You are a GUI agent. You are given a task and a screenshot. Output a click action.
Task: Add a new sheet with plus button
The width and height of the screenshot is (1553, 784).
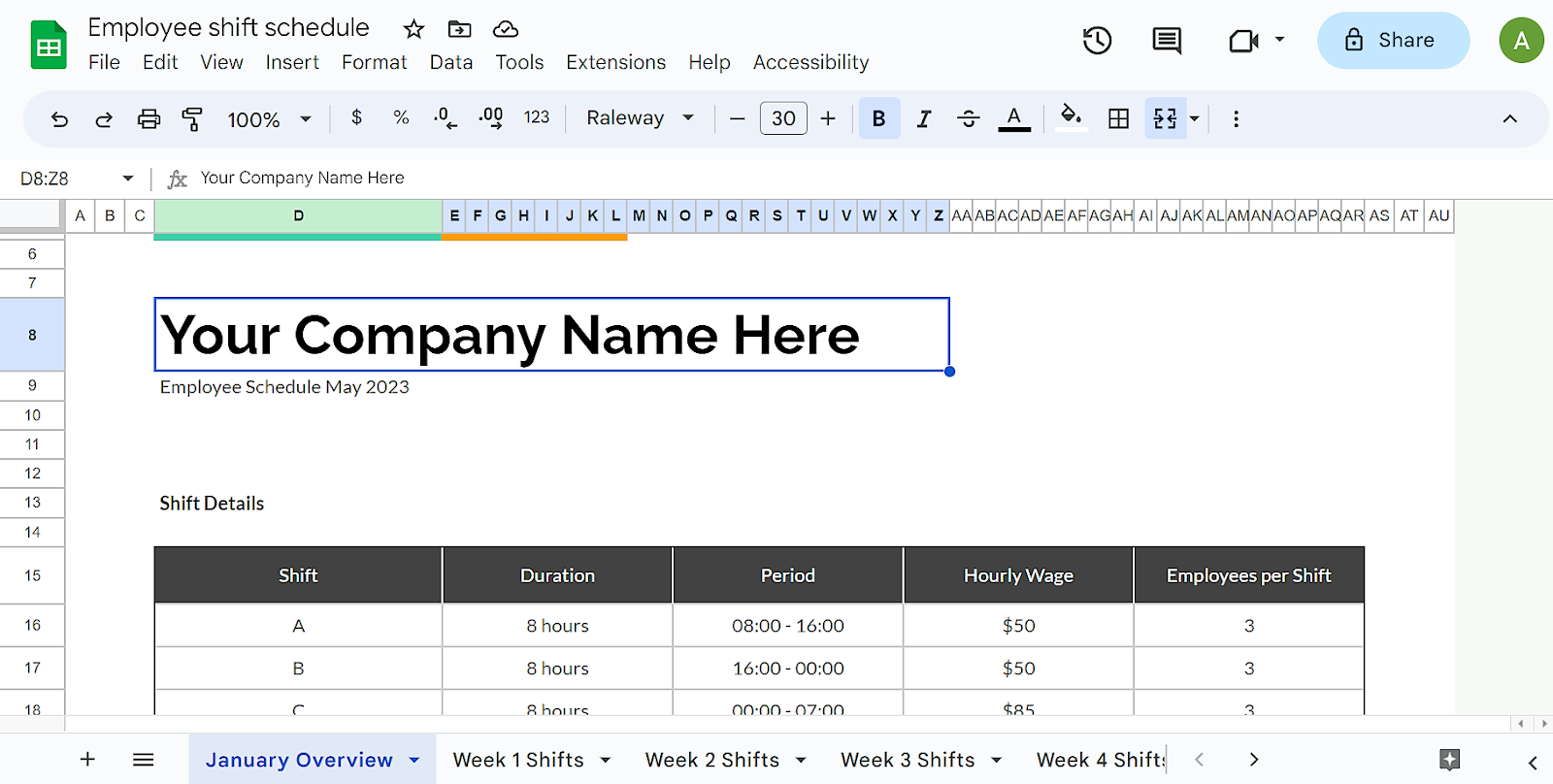click(87, 760)
